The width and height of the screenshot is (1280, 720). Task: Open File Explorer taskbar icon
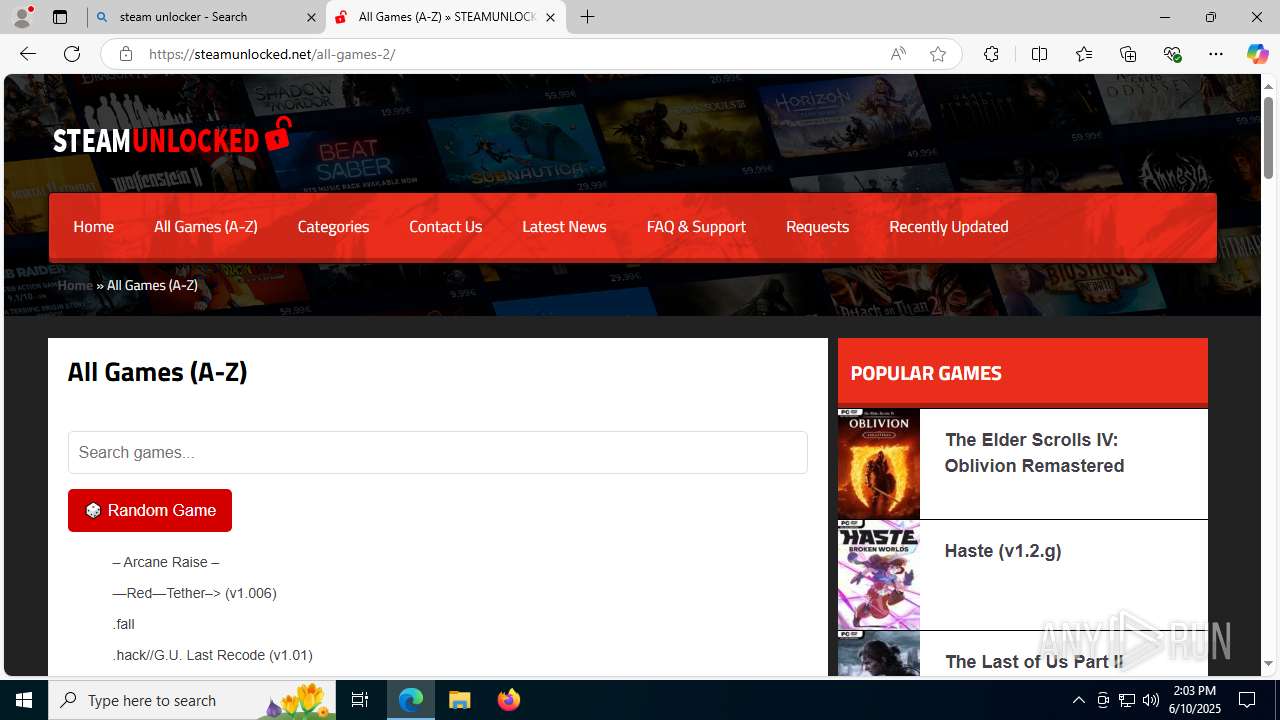459,700
